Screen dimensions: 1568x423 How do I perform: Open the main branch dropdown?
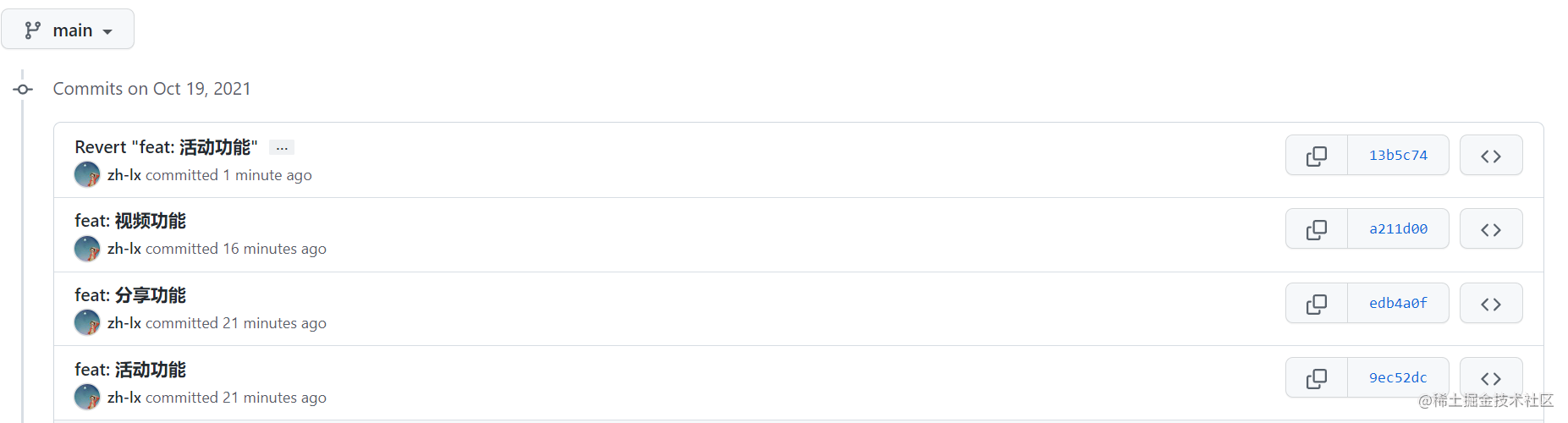click(68, 30)
